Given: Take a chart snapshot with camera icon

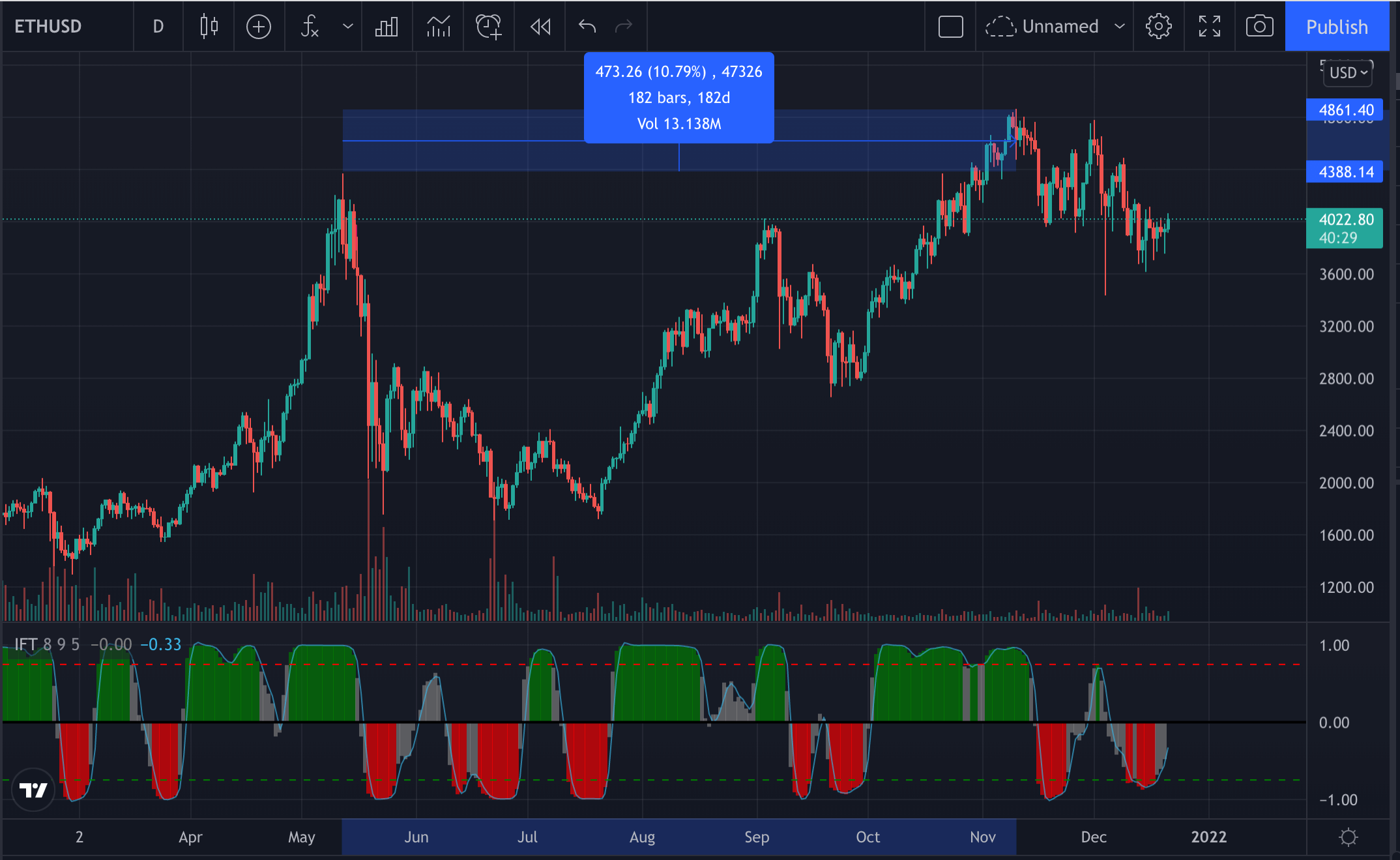Looking at the screenshot, I should [1260, 27].
